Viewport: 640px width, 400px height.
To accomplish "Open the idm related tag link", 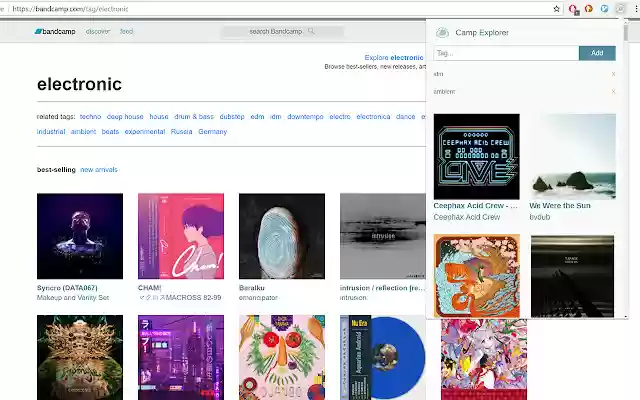I will click(276, 117).
